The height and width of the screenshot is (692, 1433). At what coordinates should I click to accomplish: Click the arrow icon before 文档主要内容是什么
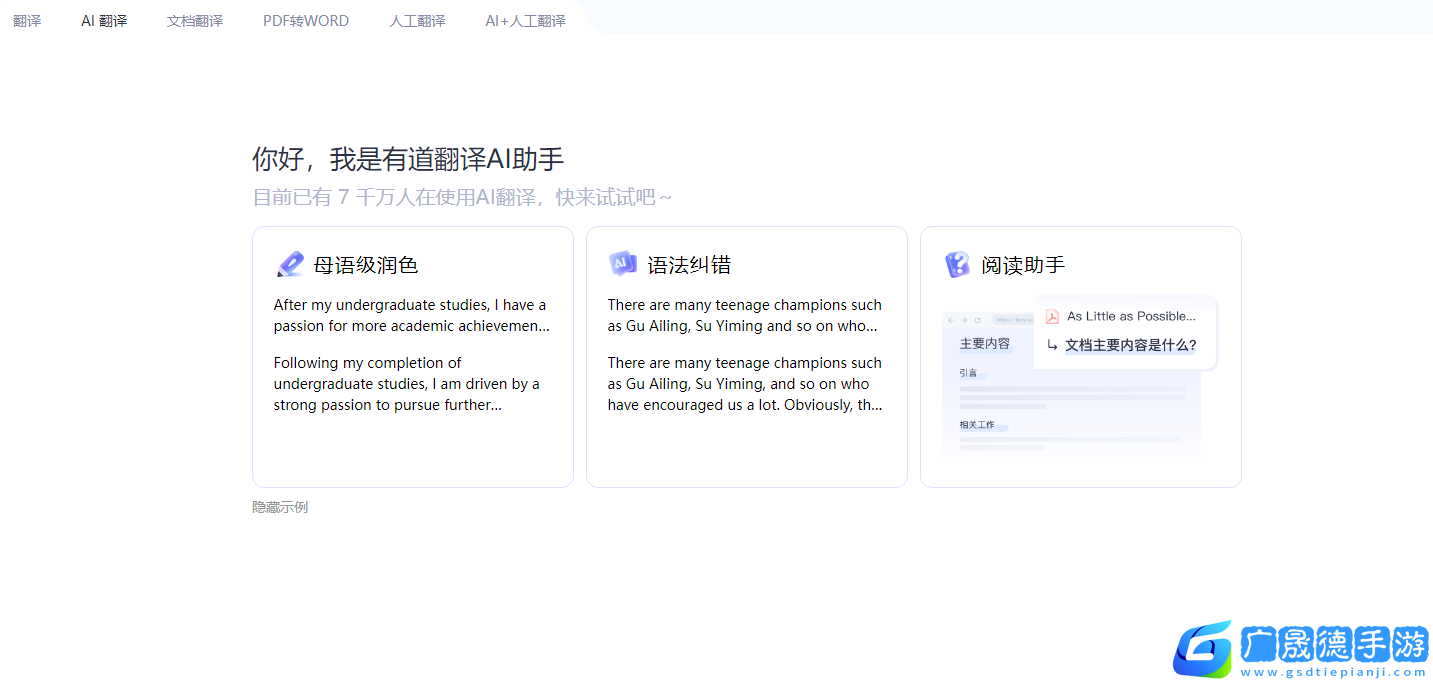click(1052, 345)
